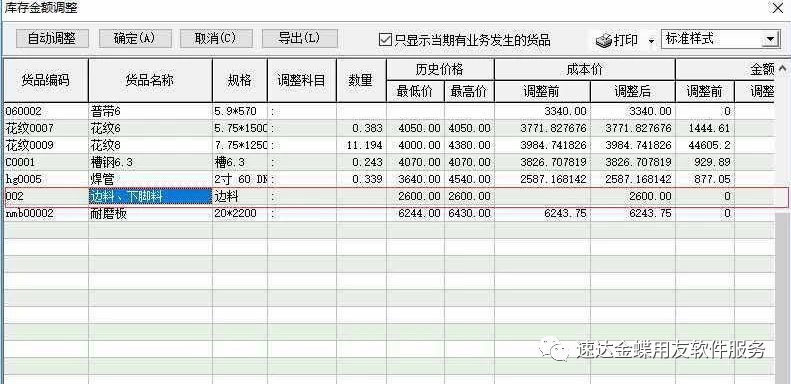Click the product name 耐磨板
The width and height of the screenshot is (791, 384).
(108, 213)
